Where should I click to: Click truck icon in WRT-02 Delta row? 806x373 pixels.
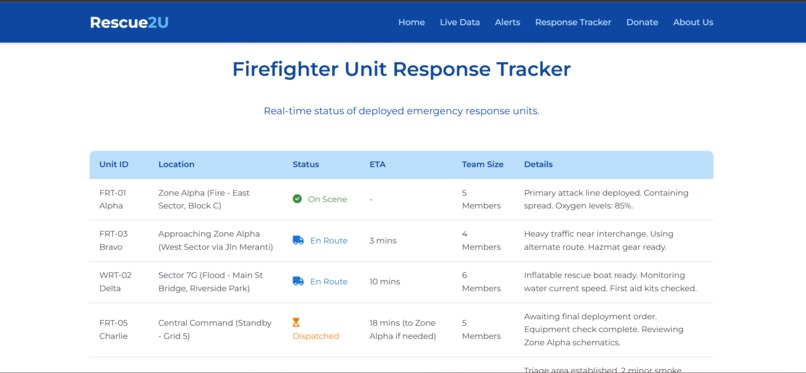[298, 282]
